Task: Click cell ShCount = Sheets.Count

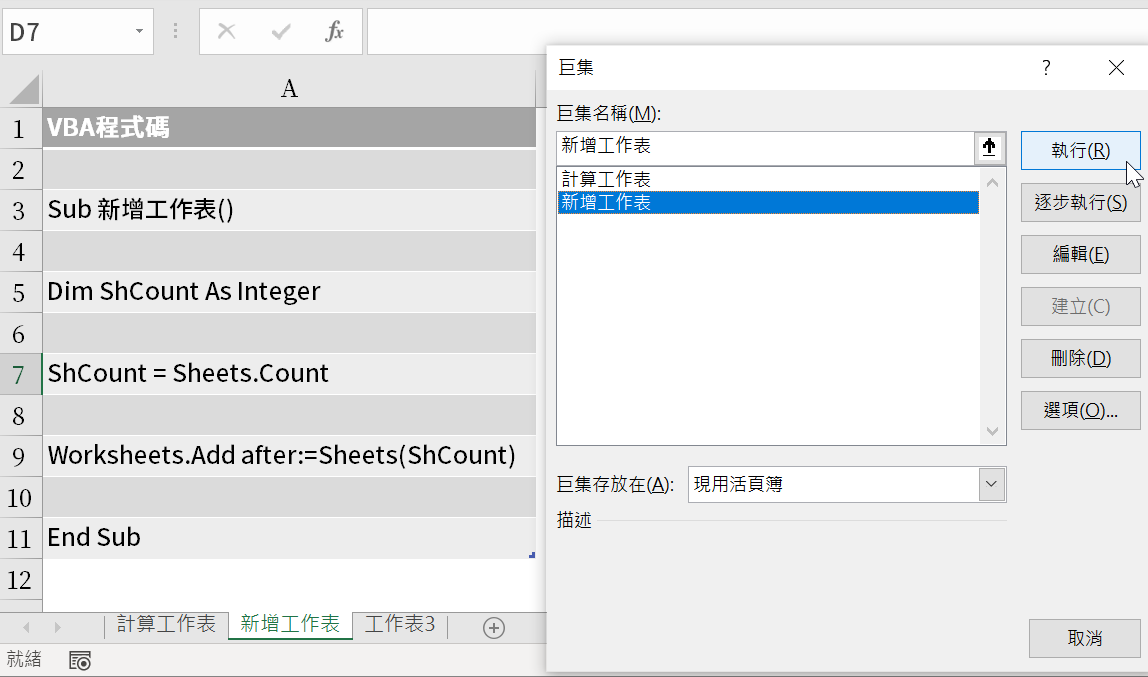Action: pos(289,375)
